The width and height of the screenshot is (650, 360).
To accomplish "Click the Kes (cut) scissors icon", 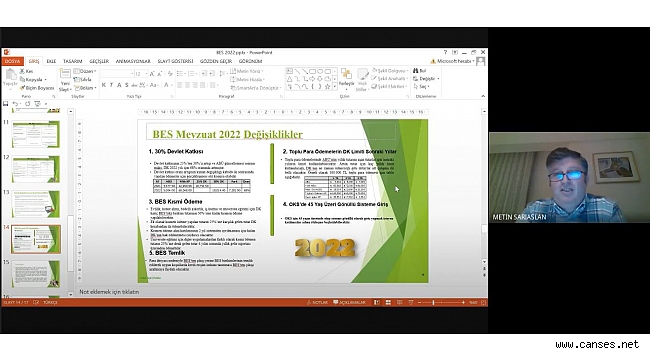I will pos(22,71).
